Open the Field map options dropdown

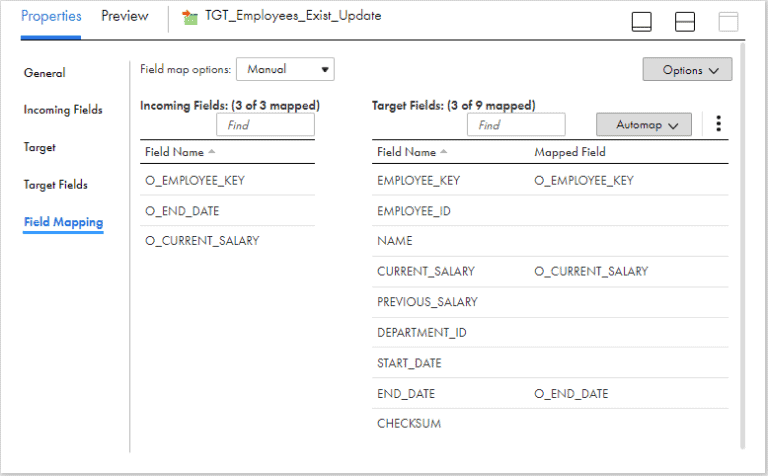coord(284,69)
